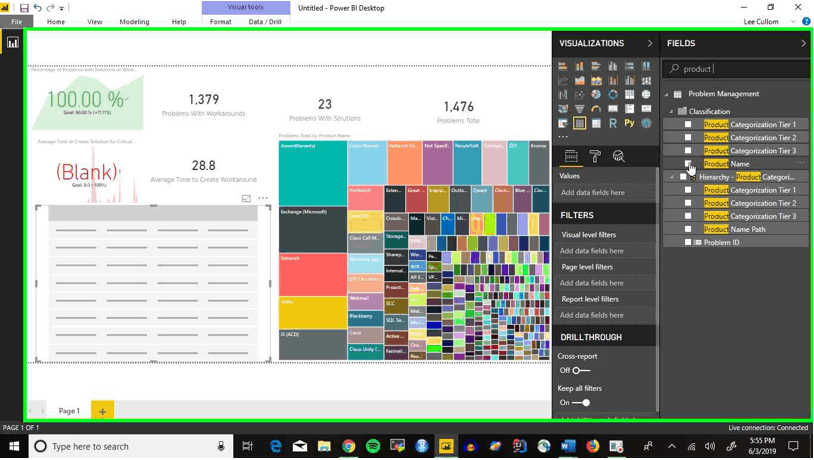Select the Matrix visual

[596, 124]
